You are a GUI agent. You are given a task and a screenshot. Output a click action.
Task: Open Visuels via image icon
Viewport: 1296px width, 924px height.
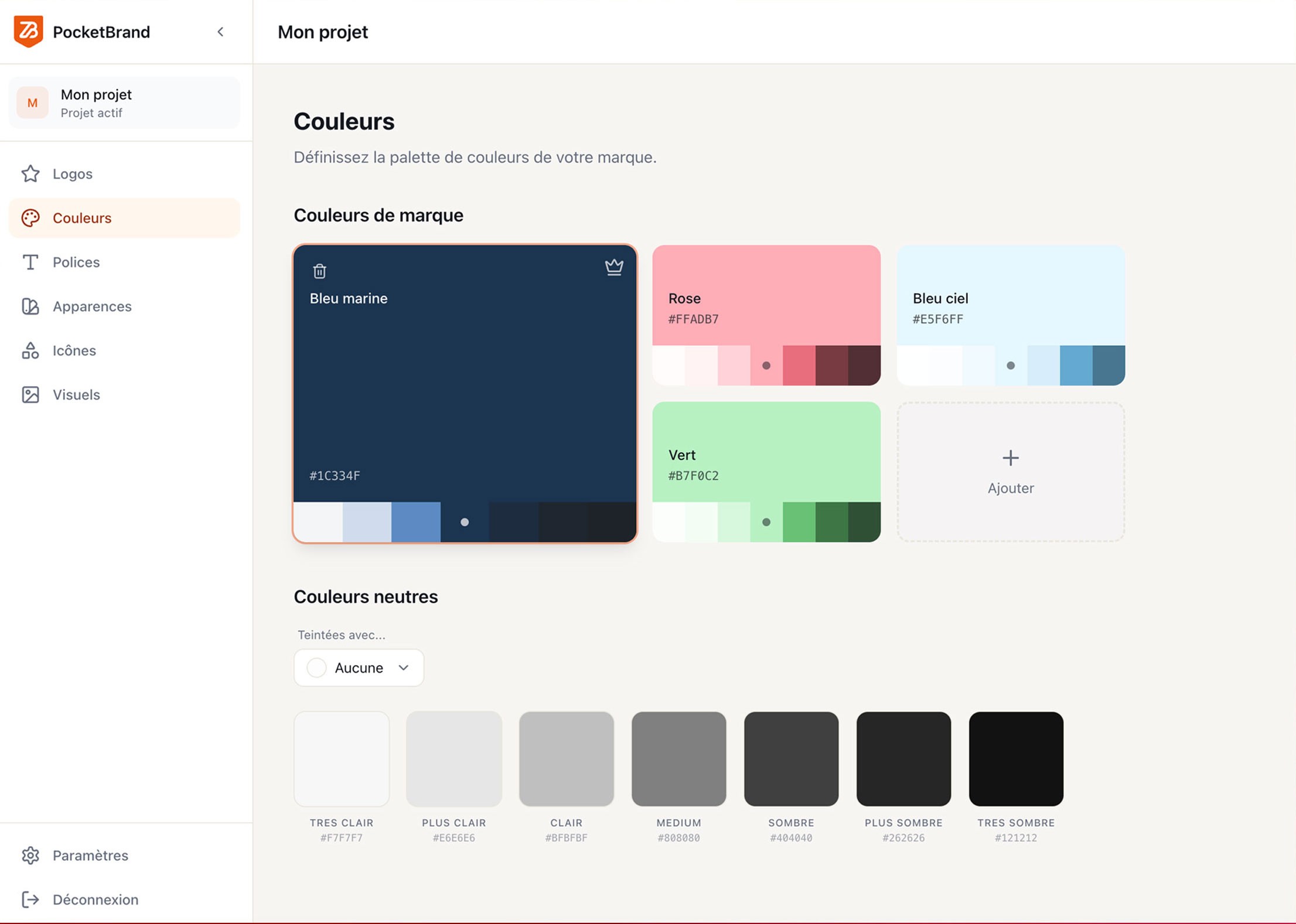(x=30, y=394)
